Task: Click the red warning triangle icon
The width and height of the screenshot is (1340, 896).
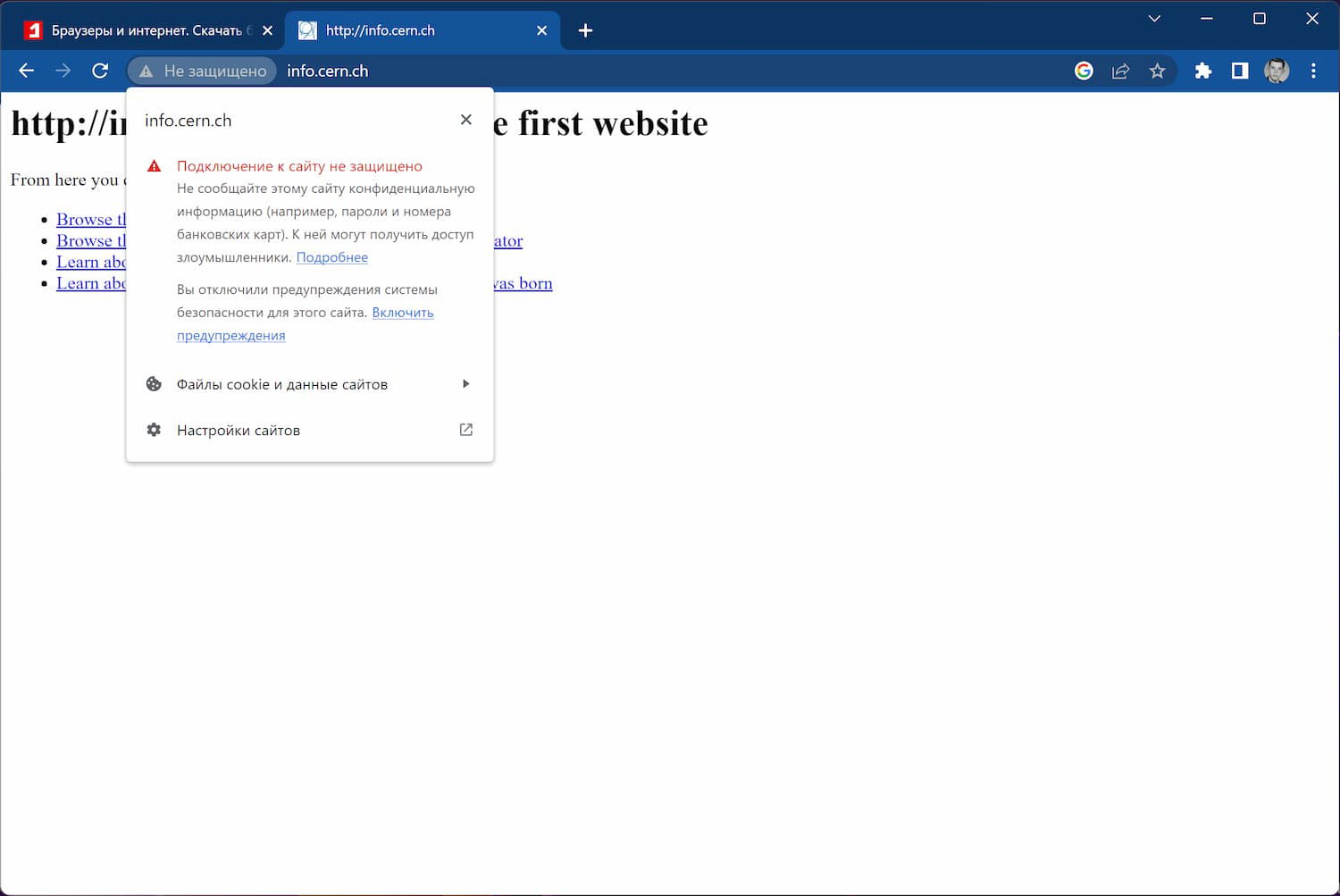Action: pos(154,166)
